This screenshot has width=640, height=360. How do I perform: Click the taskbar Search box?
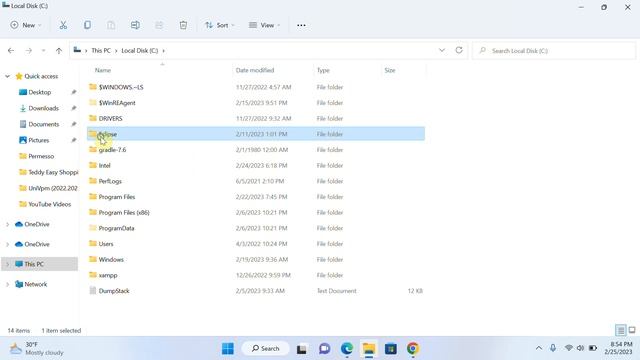(265, 349)
